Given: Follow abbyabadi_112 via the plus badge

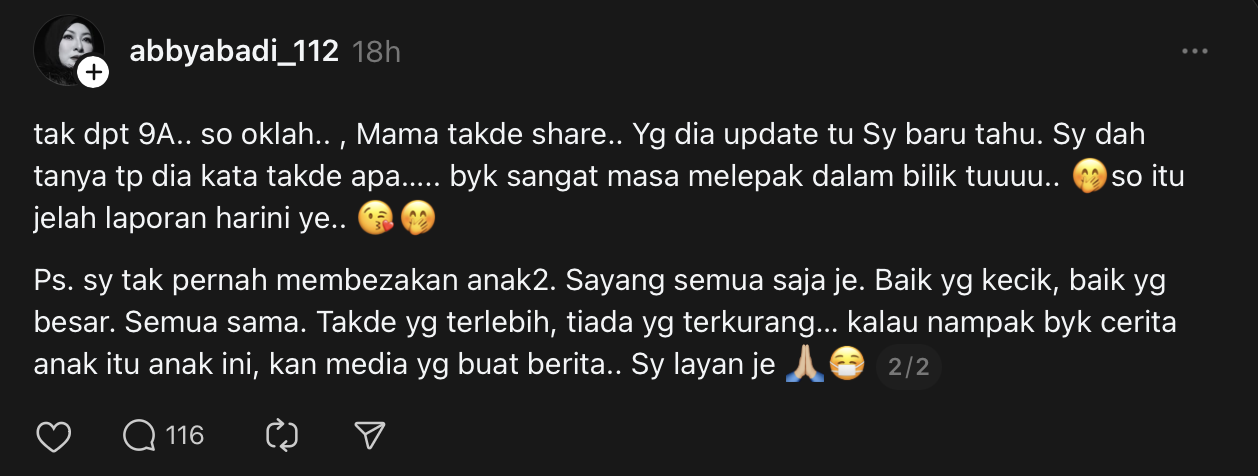Looking at the screenshot, I should tap(93, 72).
